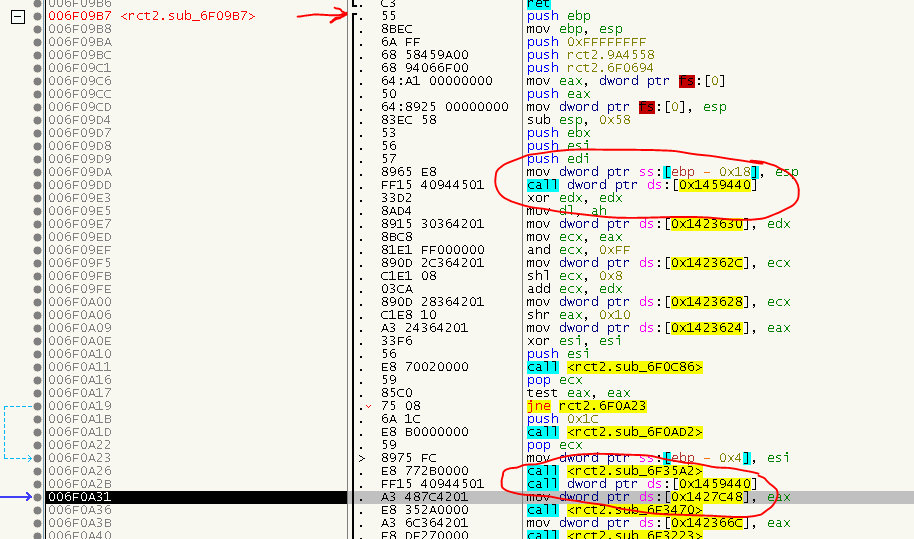Select address row 006F0A1D

[80, 432]
